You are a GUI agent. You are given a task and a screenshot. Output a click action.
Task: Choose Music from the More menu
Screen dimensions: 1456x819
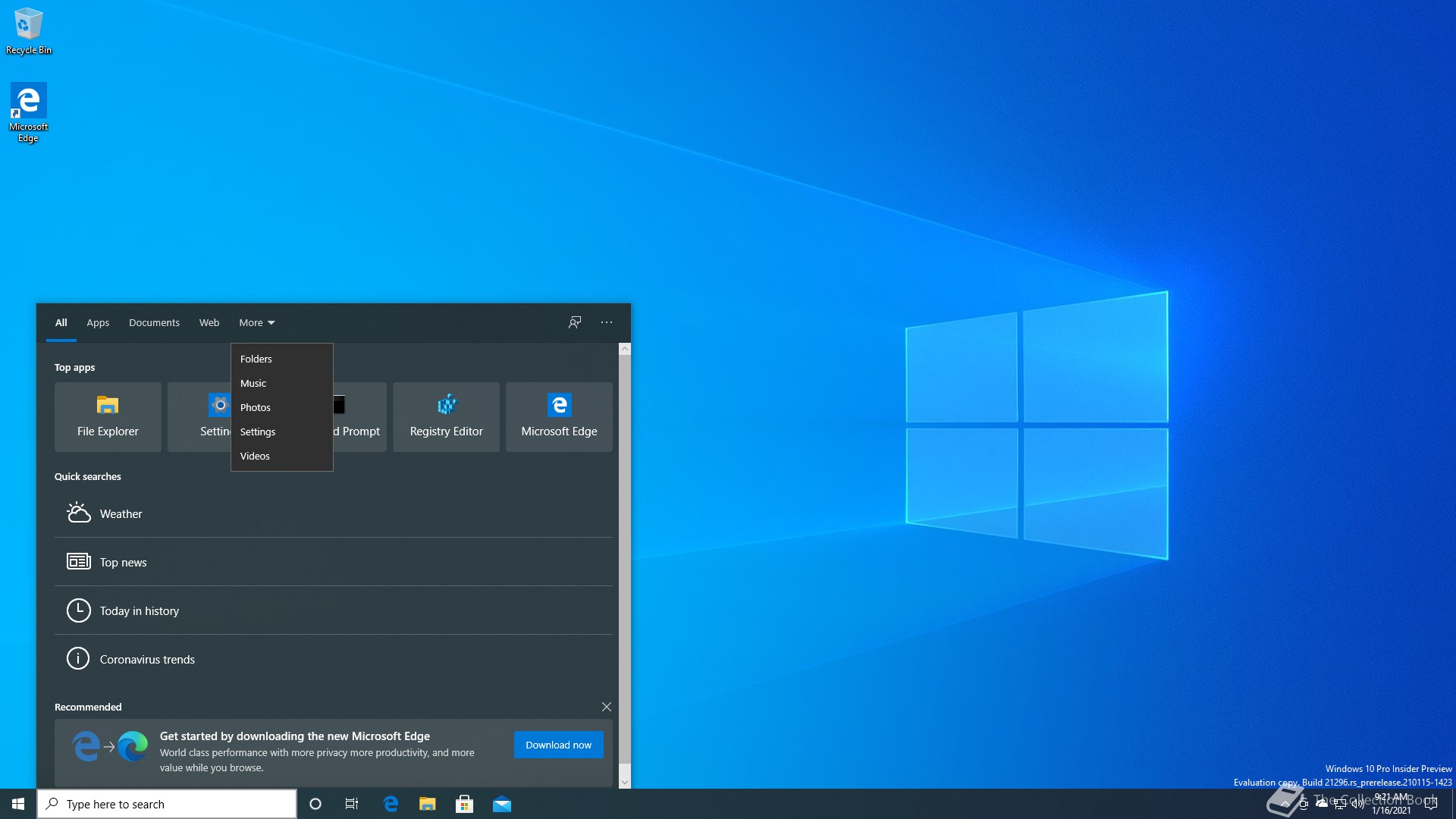pos(282,383)
